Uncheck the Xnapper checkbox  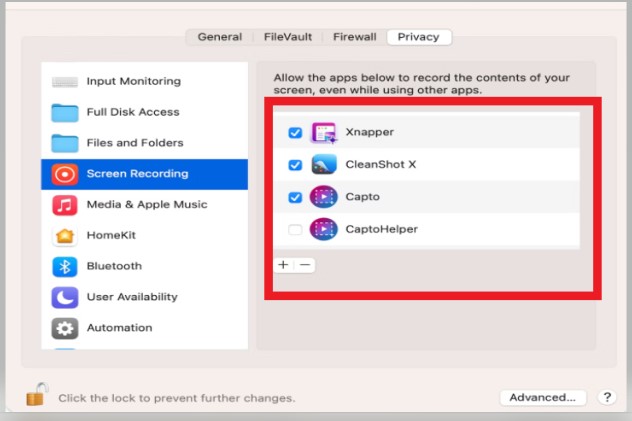(295, 132)
